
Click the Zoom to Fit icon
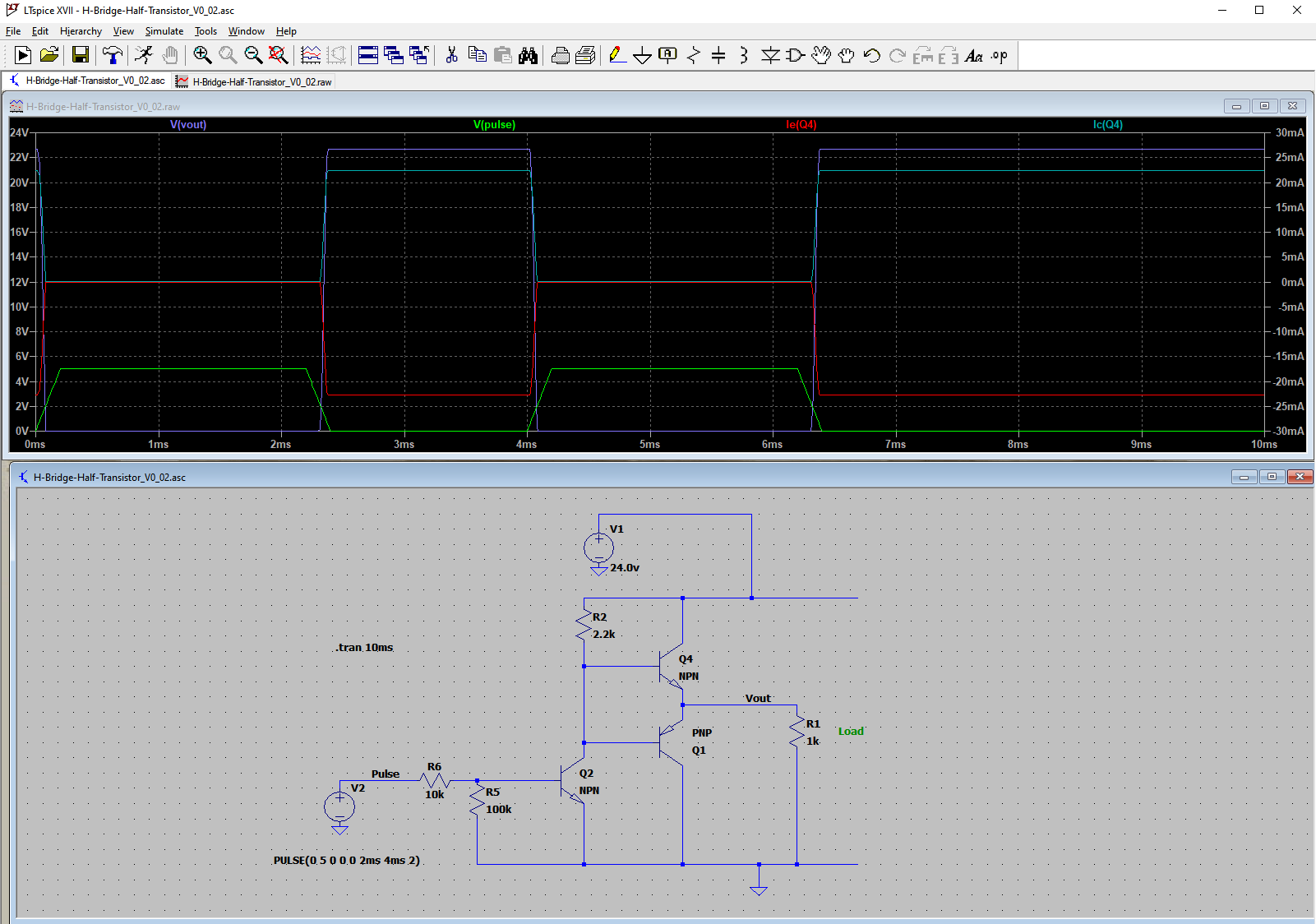click(278, 55)
